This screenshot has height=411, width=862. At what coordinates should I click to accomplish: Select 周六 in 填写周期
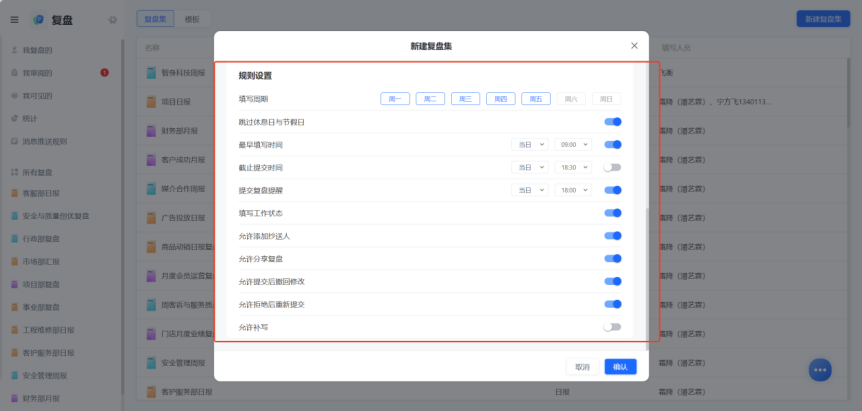(x=571, y=99)
